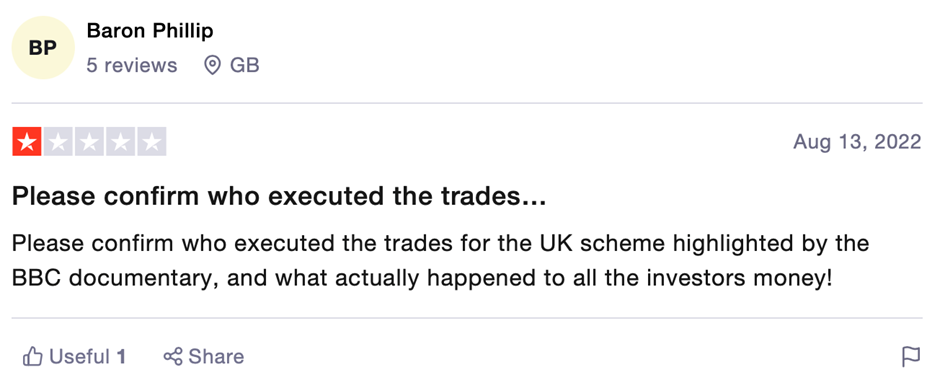Click the Useful count number 1
This screenshot has height=375, width=940.
pyautogui.click(x=120, y=357)
